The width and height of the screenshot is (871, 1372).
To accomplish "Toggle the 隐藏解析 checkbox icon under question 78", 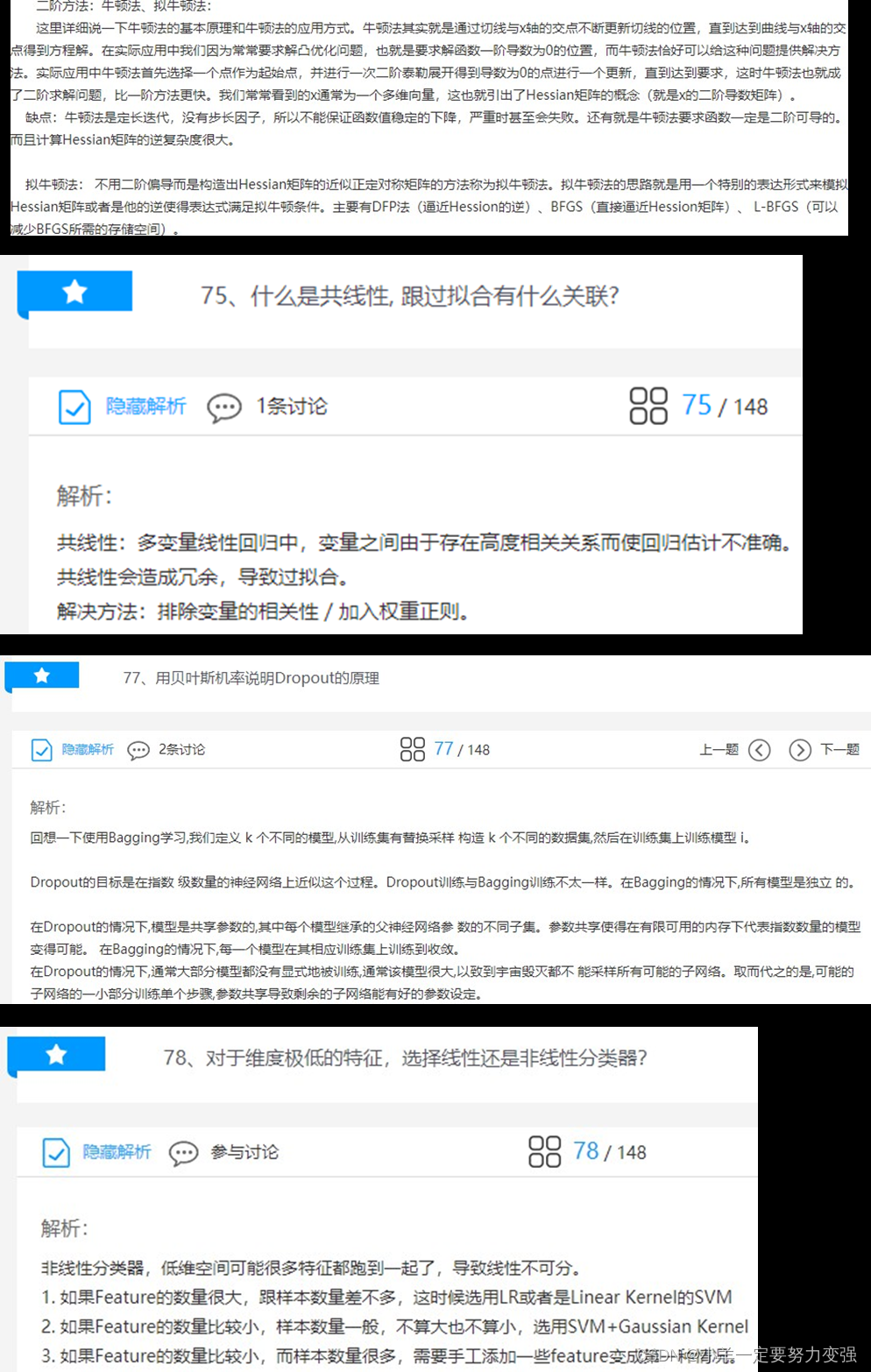I will [x=56, y=1153].
